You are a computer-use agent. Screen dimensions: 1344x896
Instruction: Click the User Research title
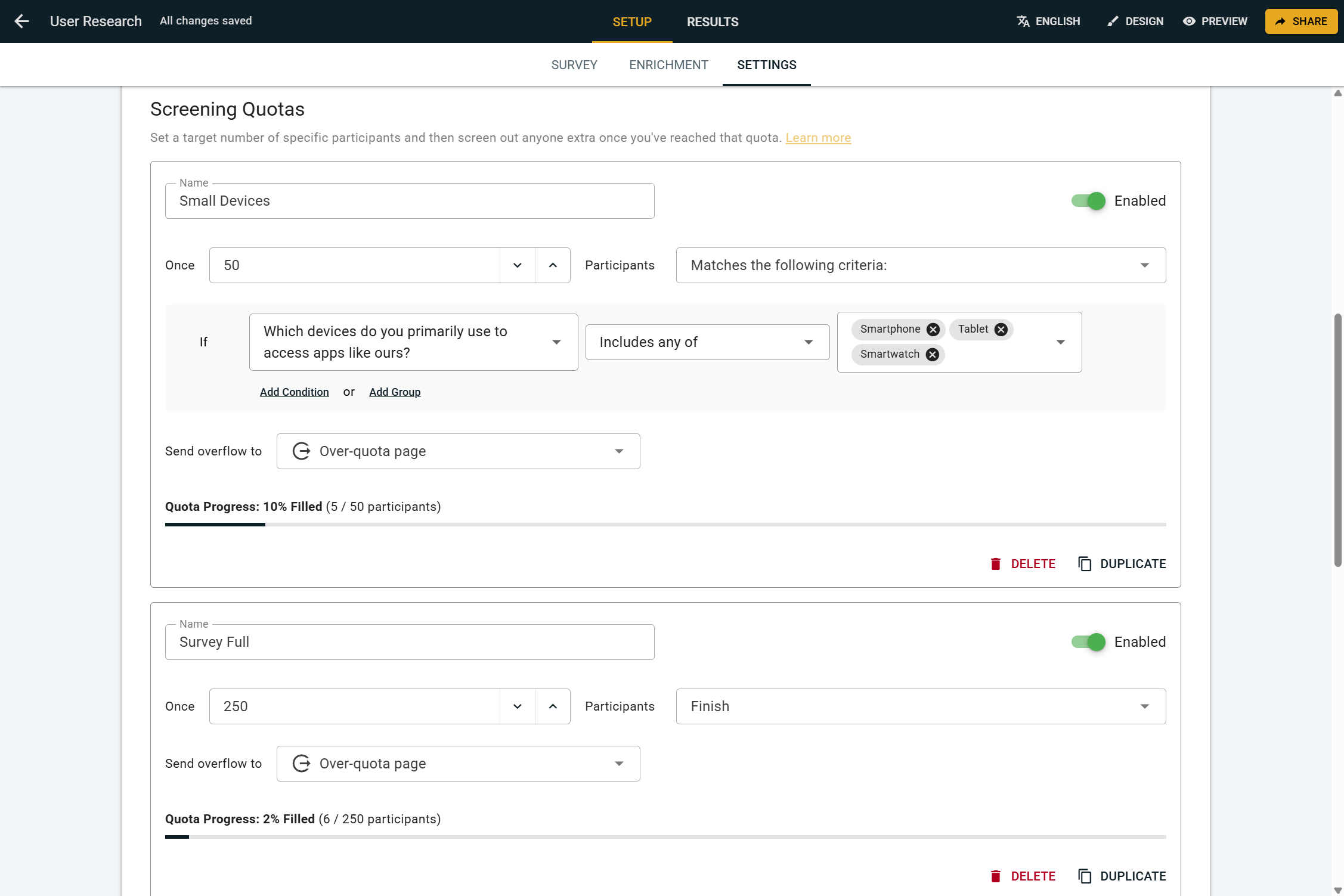96,21
